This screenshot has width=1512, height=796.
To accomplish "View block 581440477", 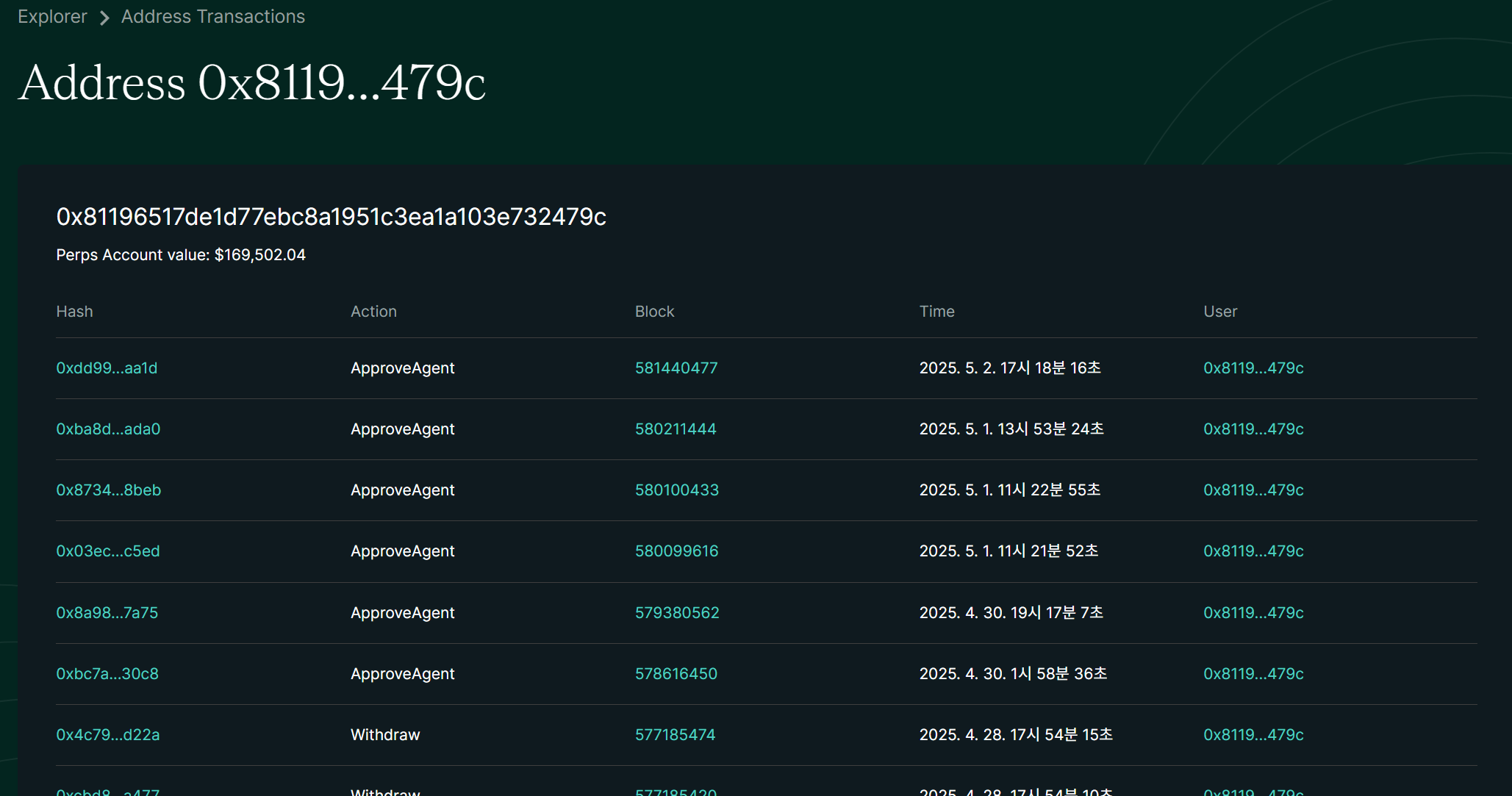I will (x=676, y=367).
